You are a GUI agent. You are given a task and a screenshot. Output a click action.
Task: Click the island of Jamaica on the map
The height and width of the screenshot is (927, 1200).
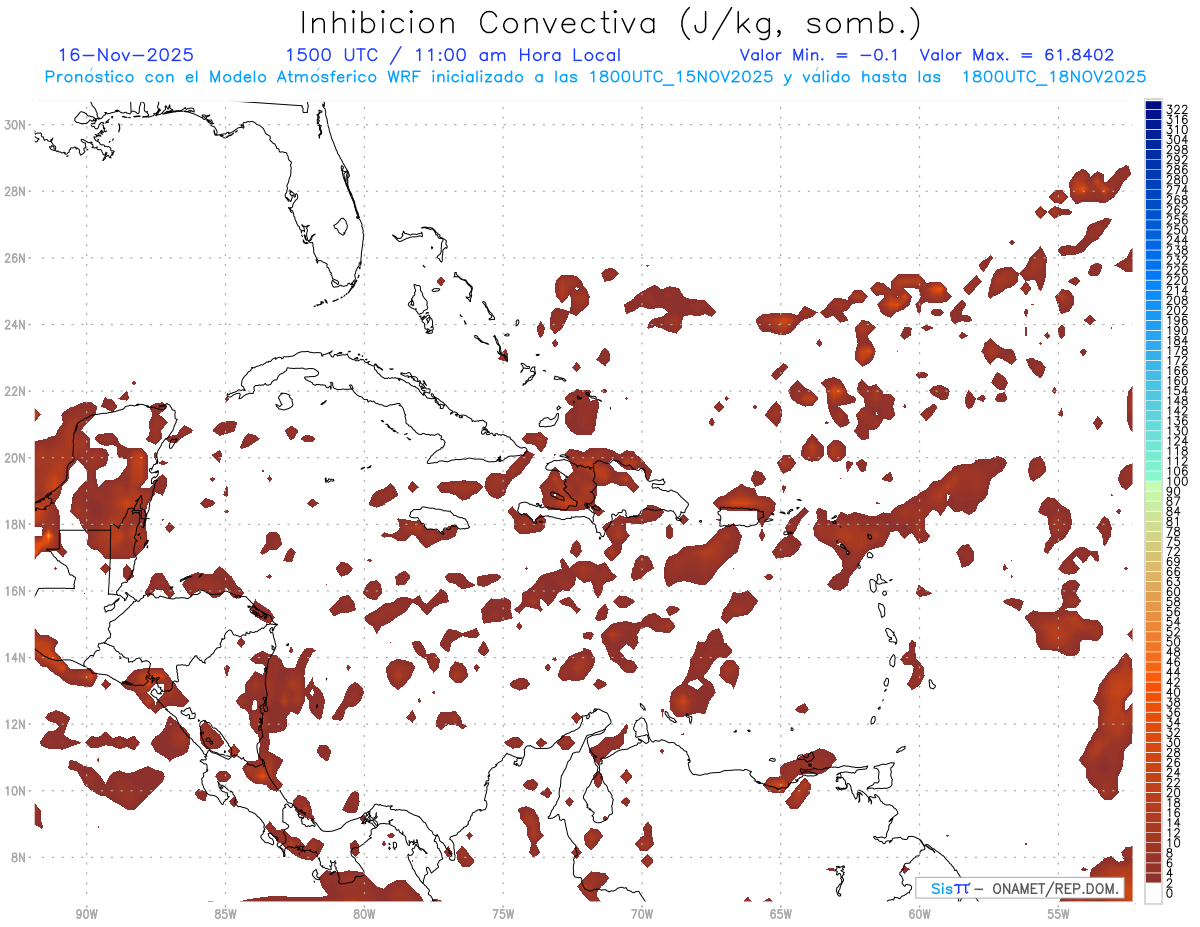point(438,520)
